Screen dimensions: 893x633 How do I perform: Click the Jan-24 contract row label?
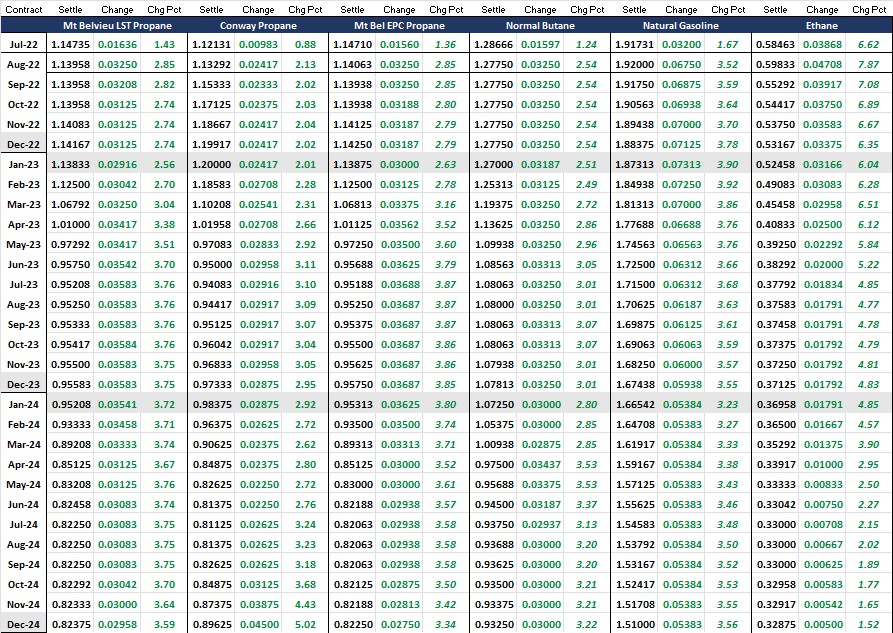click(23, 405)
